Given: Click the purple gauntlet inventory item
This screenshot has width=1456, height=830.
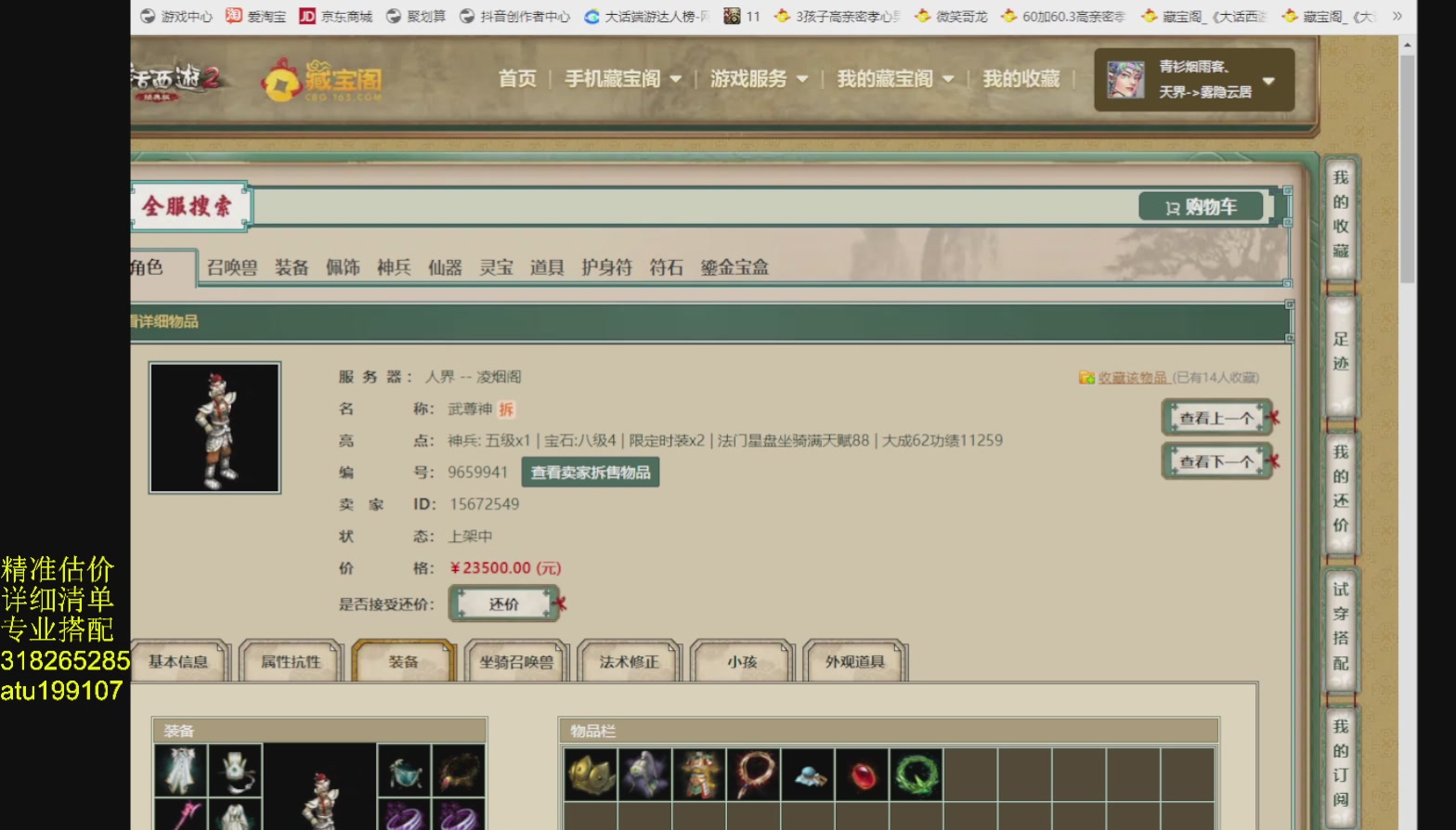Looking at the screenshot, I should click(645, 775).
